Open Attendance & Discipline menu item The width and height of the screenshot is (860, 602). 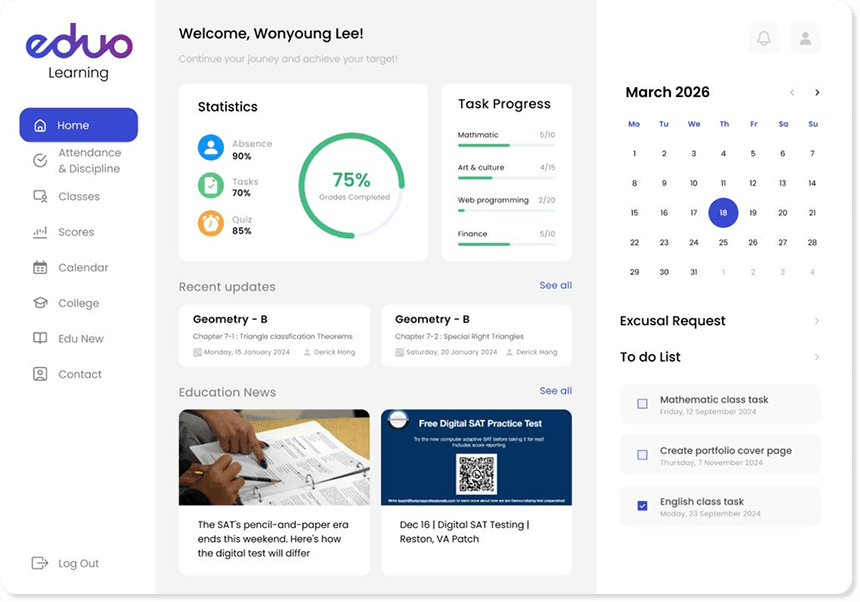click(x=78, y=161)
